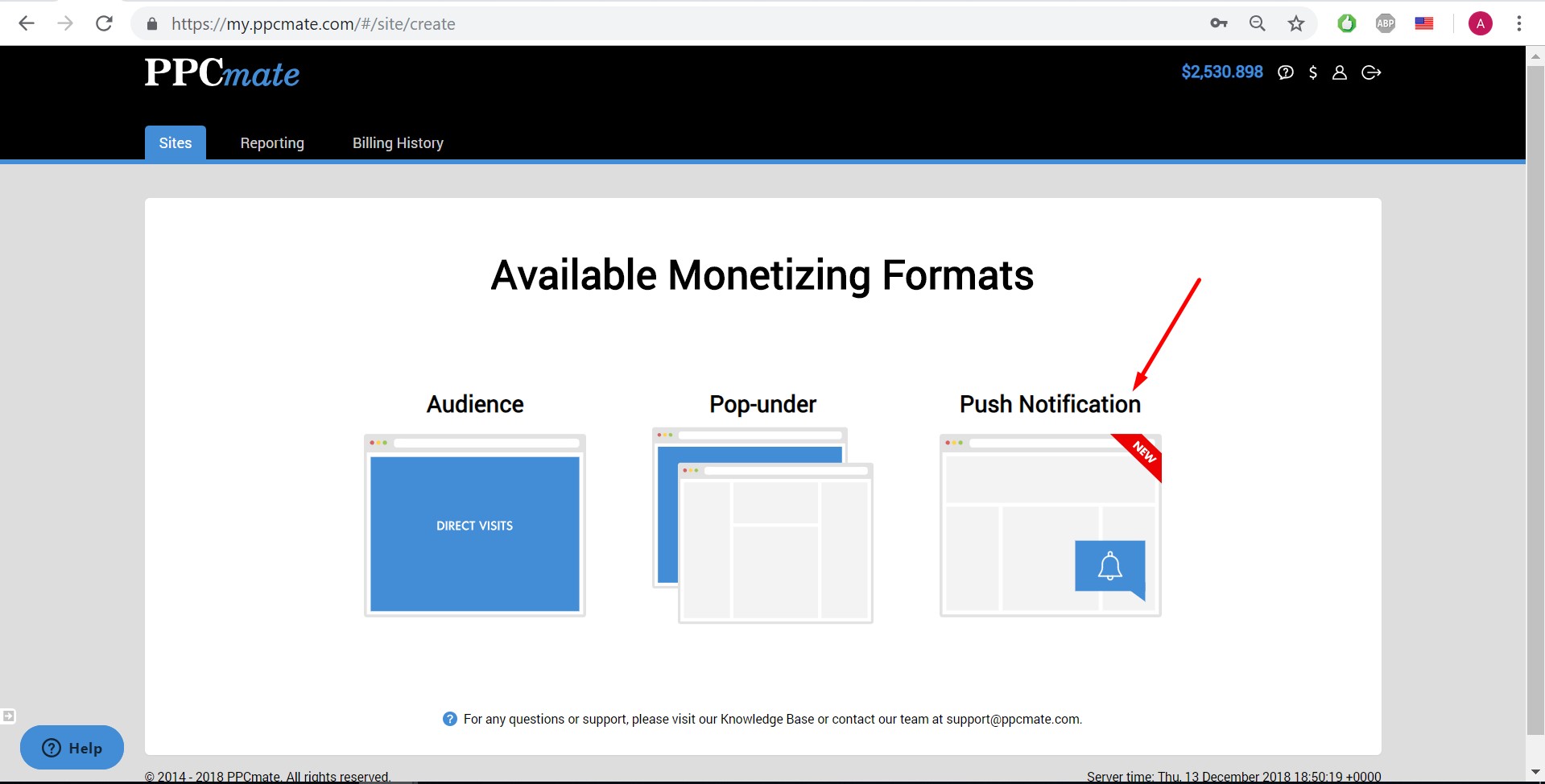Screen dimensions: 1545x784
Task: Select the Sites tab
Action: pyautogui.click(x=176, y=142)
